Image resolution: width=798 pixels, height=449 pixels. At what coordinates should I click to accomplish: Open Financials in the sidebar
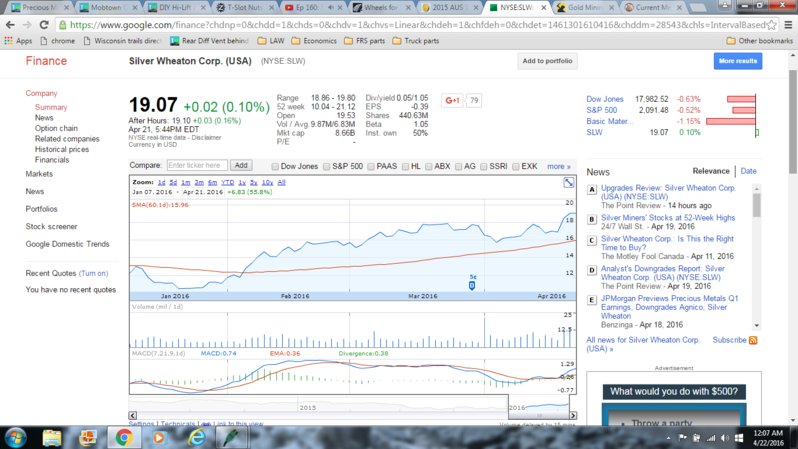tap(52, 160)
